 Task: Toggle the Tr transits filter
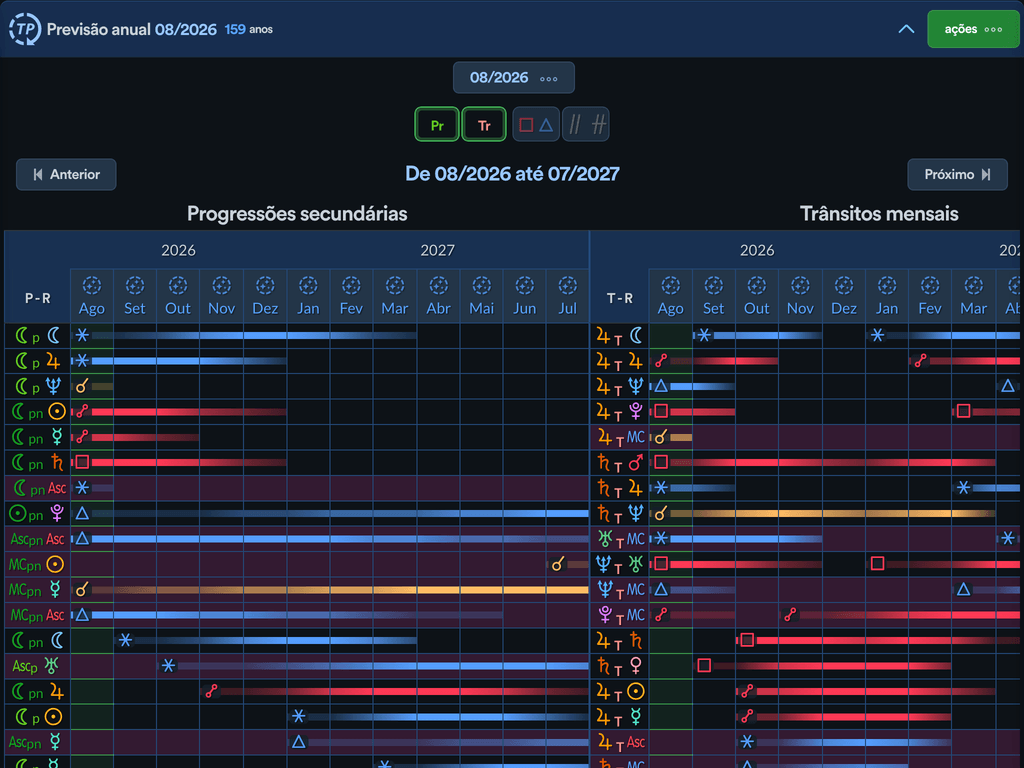tap(484, 124)
